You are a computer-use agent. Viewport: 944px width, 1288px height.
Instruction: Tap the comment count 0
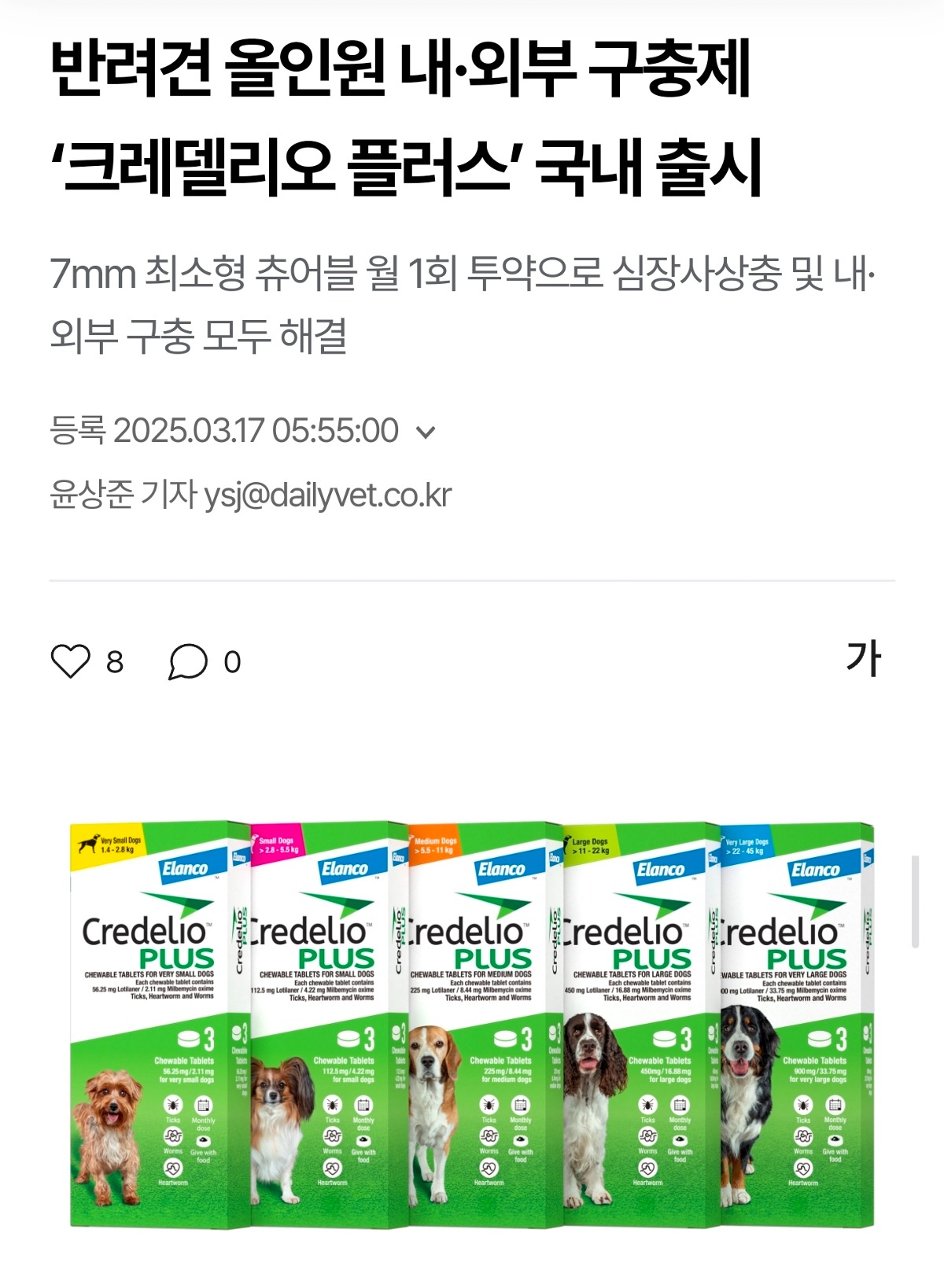(x=232, y=662)
